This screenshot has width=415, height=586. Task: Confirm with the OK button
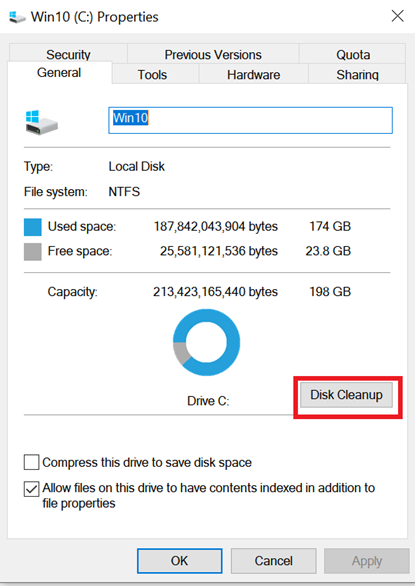click(x=179, y=561)
